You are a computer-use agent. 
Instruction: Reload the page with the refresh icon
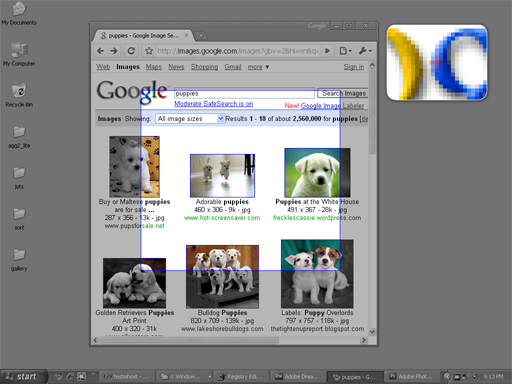[131, 51]
